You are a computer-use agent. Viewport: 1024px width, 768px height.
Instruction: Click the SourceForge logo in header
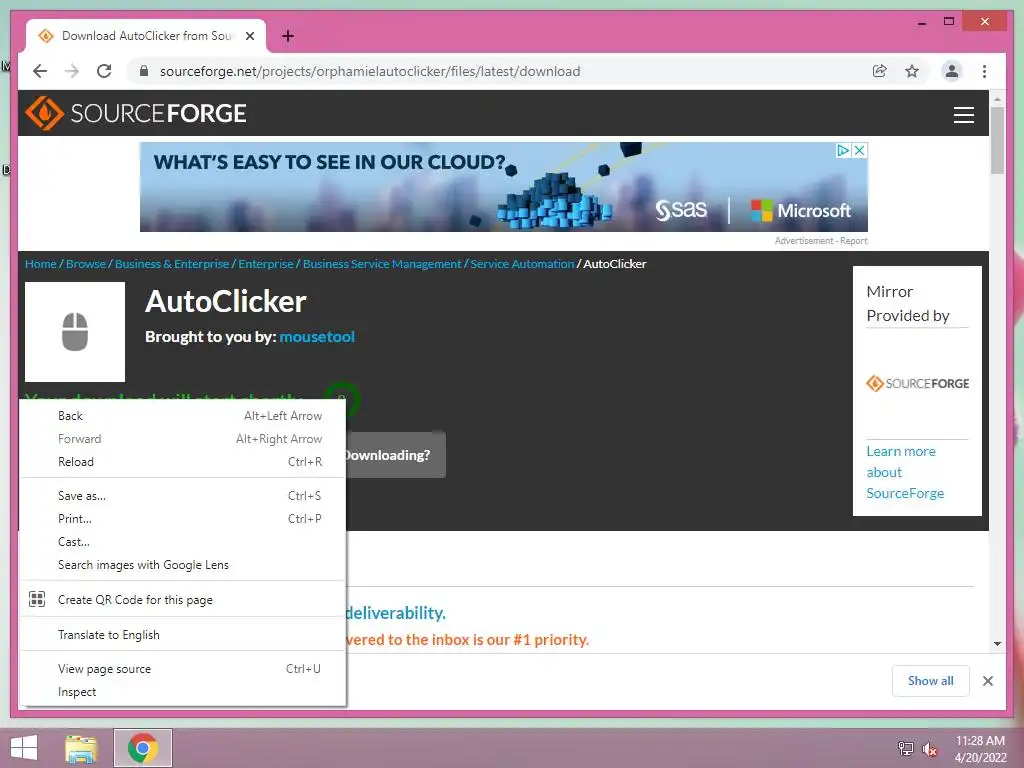click(135, 114)
